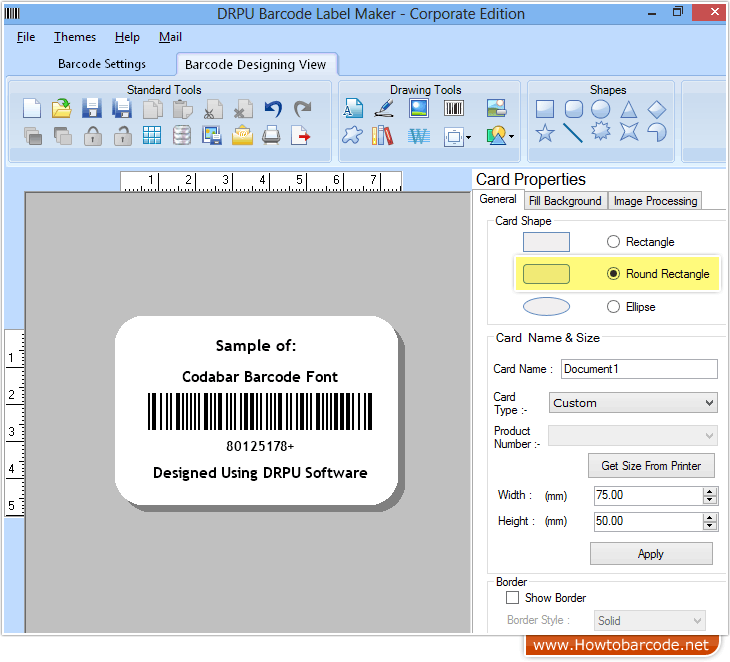Select the Triangle shape
The image size is (730, 662).
pyautogui.click(x=629, y=109)
